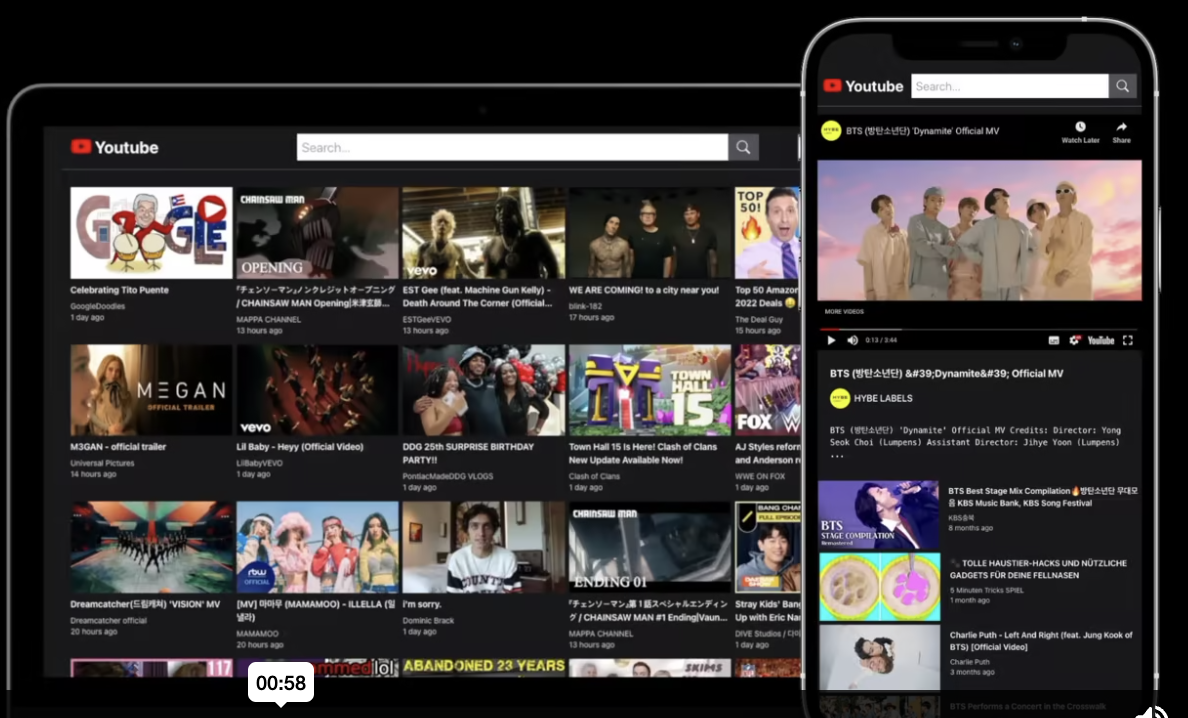Expand description via the ellipsis
Viewport: 1188px width, 718px height.
pos(836,456)
